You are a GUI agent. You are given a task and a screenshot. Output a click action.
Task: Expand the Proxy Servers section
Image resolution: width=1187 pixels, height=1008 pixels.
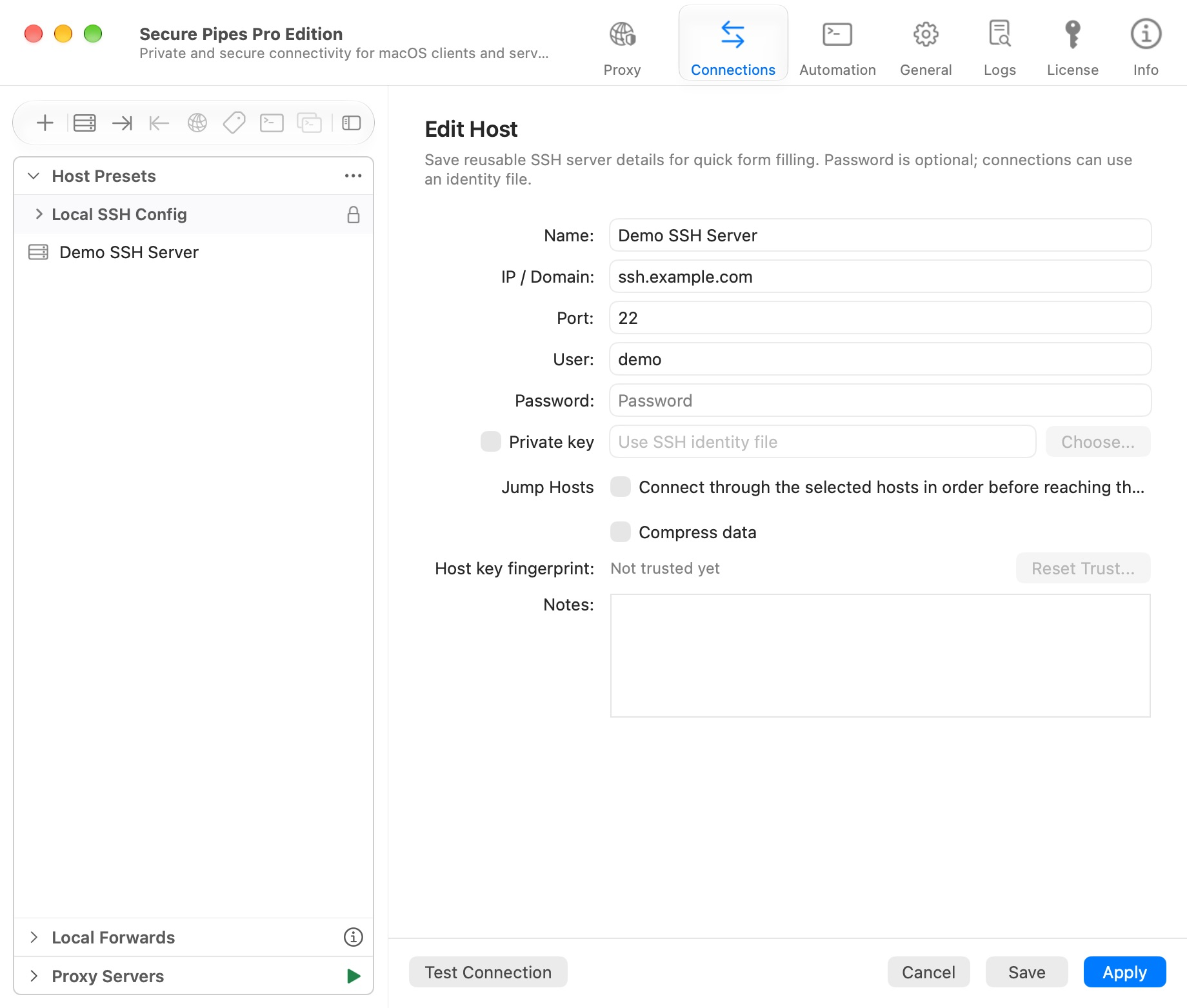pos(34,976)
